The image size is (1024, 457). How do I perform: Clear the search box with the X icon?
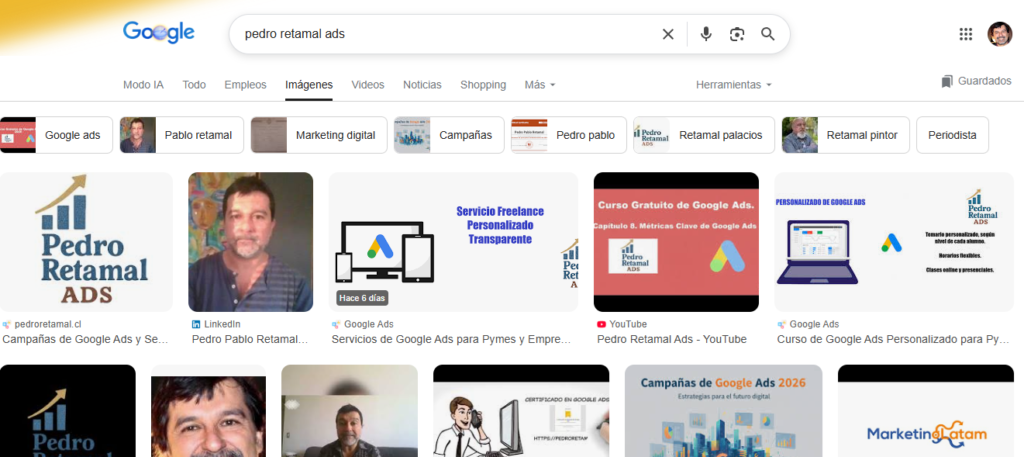(668, 34)
